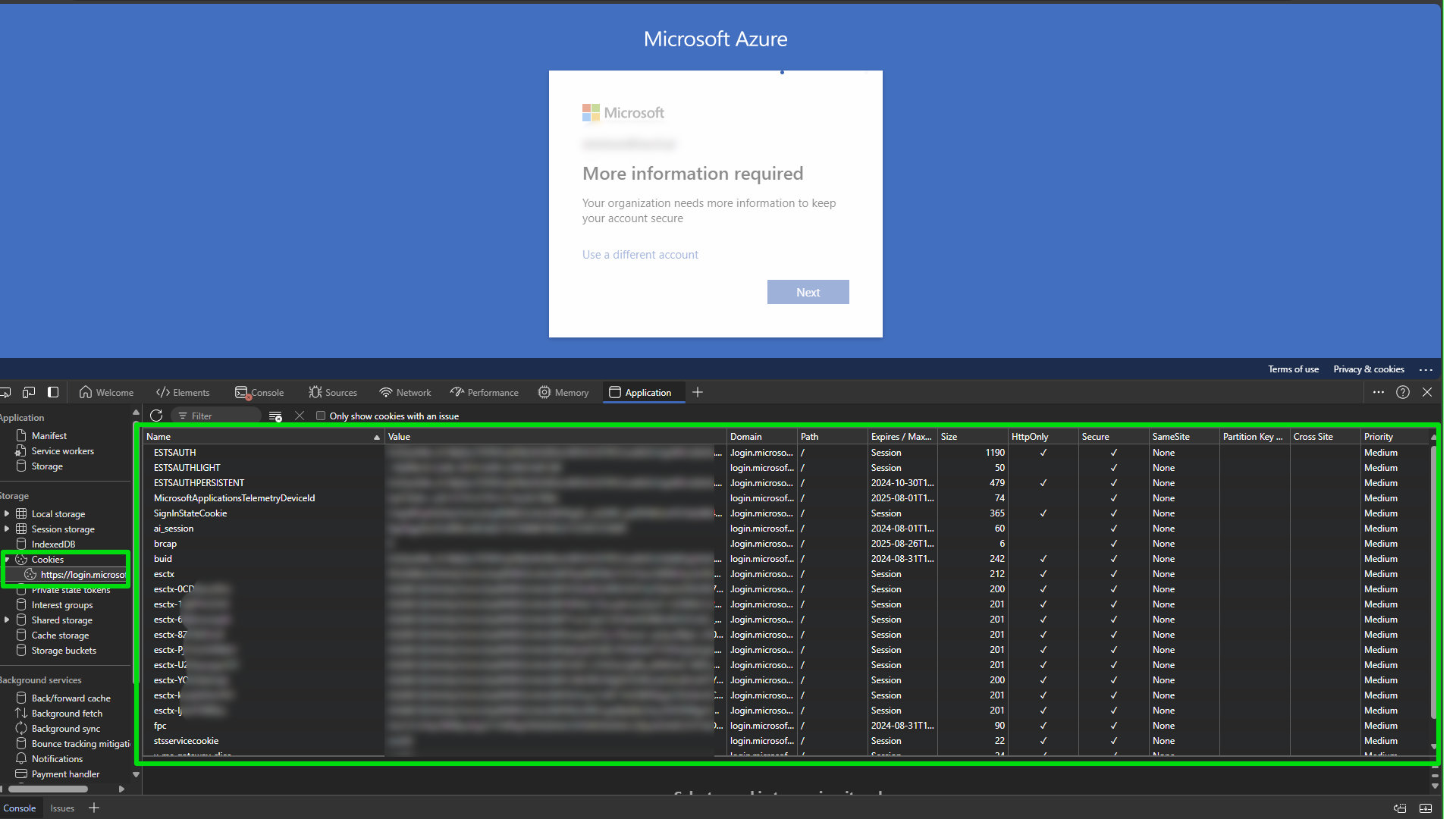Open the Performance tab
This screenshot has width=1456, height=819.
pyautogui.click(x=485, y=392)
